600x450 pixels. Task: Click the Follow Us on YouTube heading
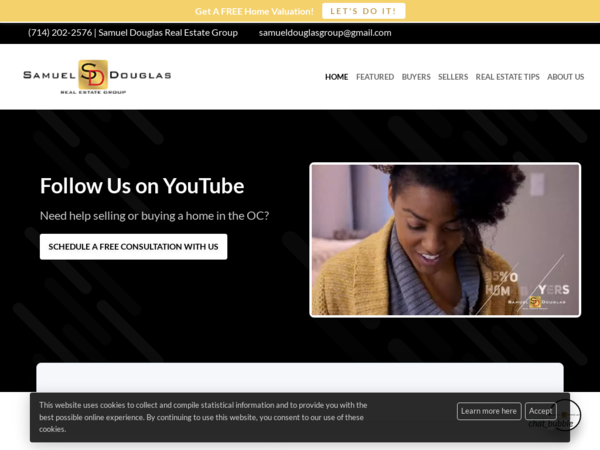[x=142, y=186]
